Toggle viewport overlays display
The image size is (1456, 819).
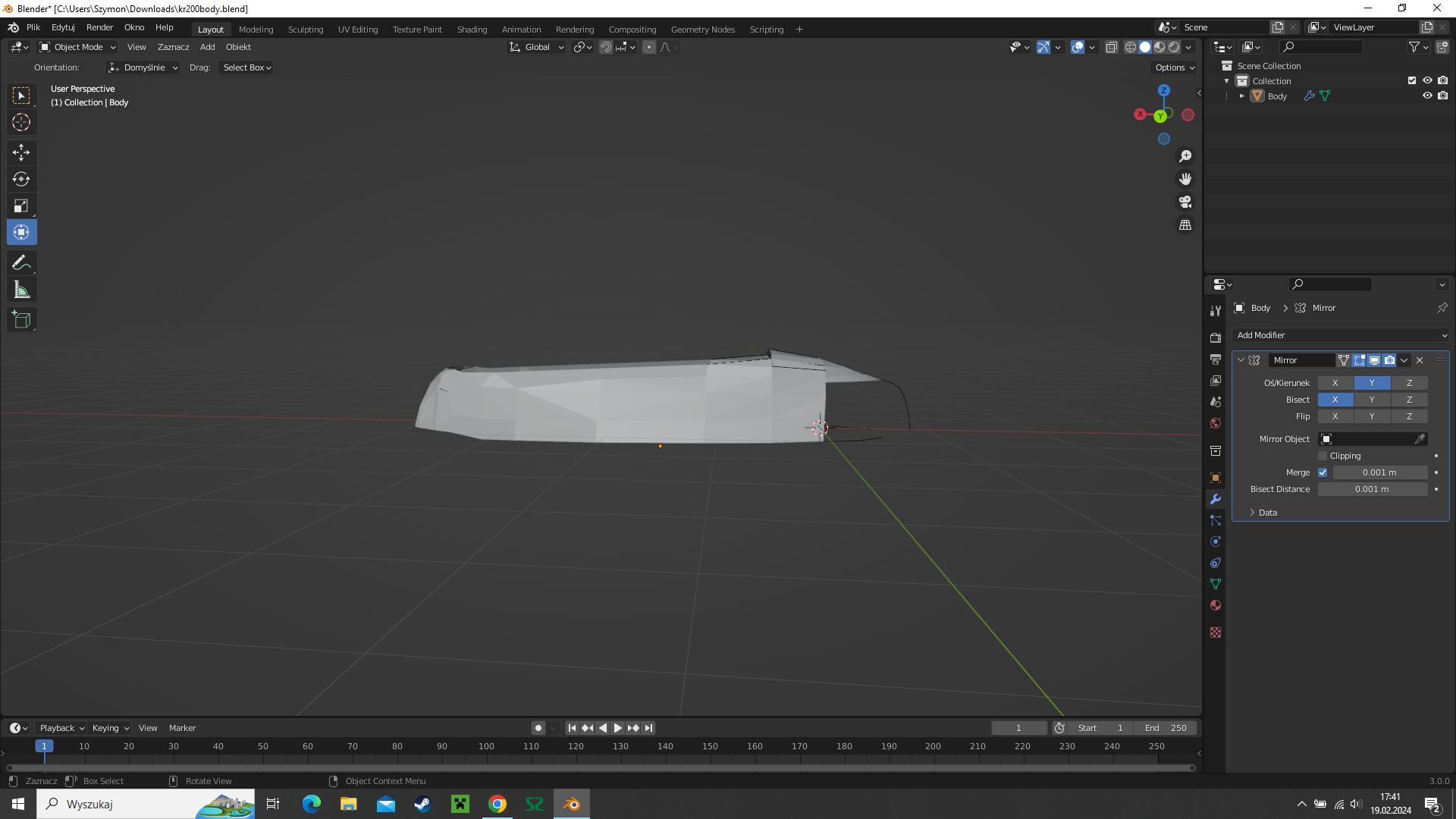pos(1078,47)
